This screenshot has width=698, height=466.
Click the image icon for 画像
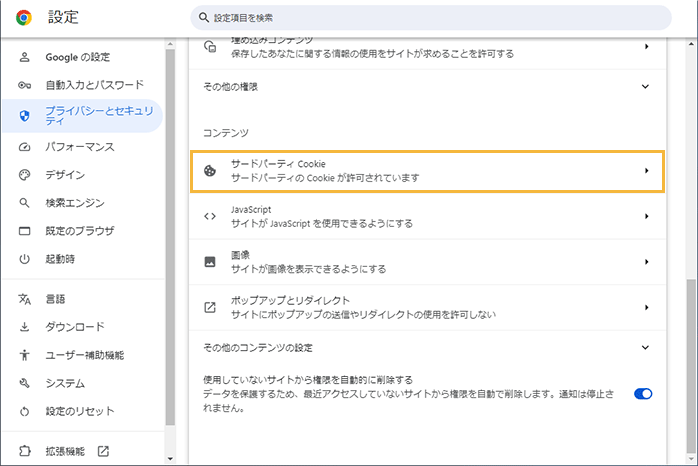tap(210, 262)
